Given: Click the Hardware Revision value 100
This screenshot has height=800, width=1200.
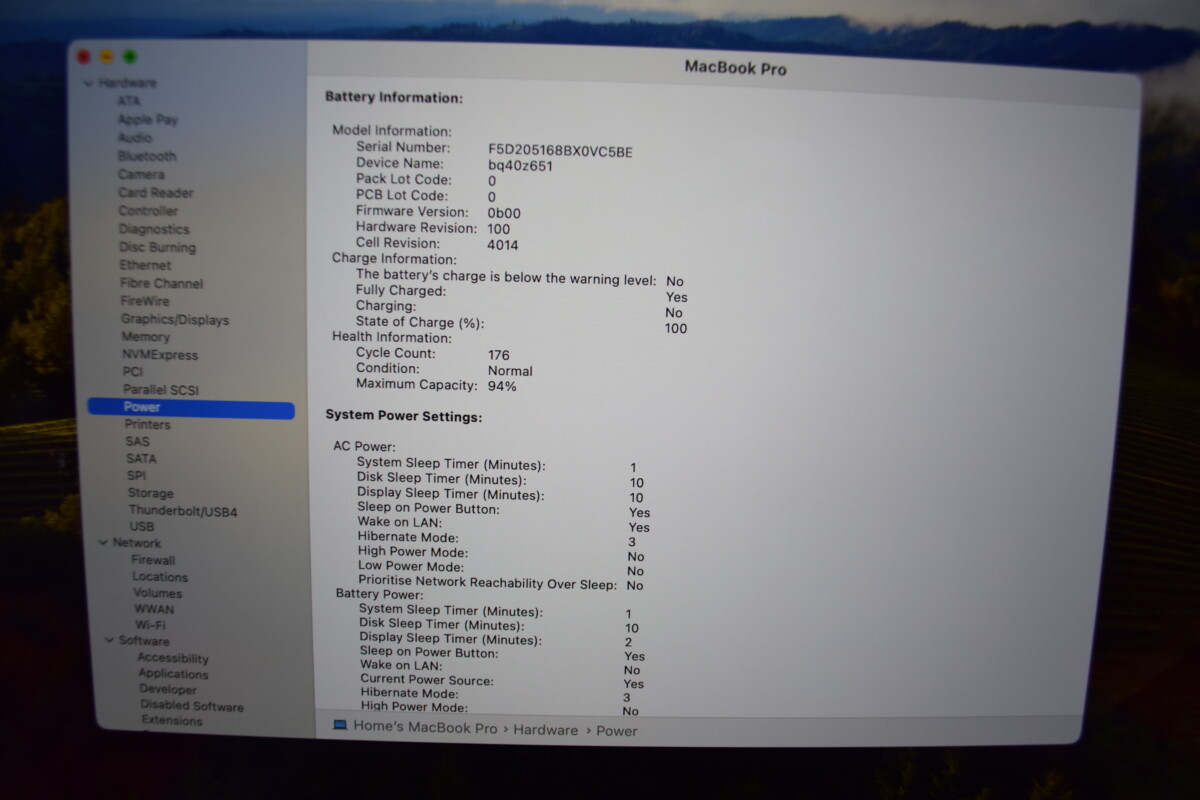Looking at the screenshot, I should tap(499, 229).
